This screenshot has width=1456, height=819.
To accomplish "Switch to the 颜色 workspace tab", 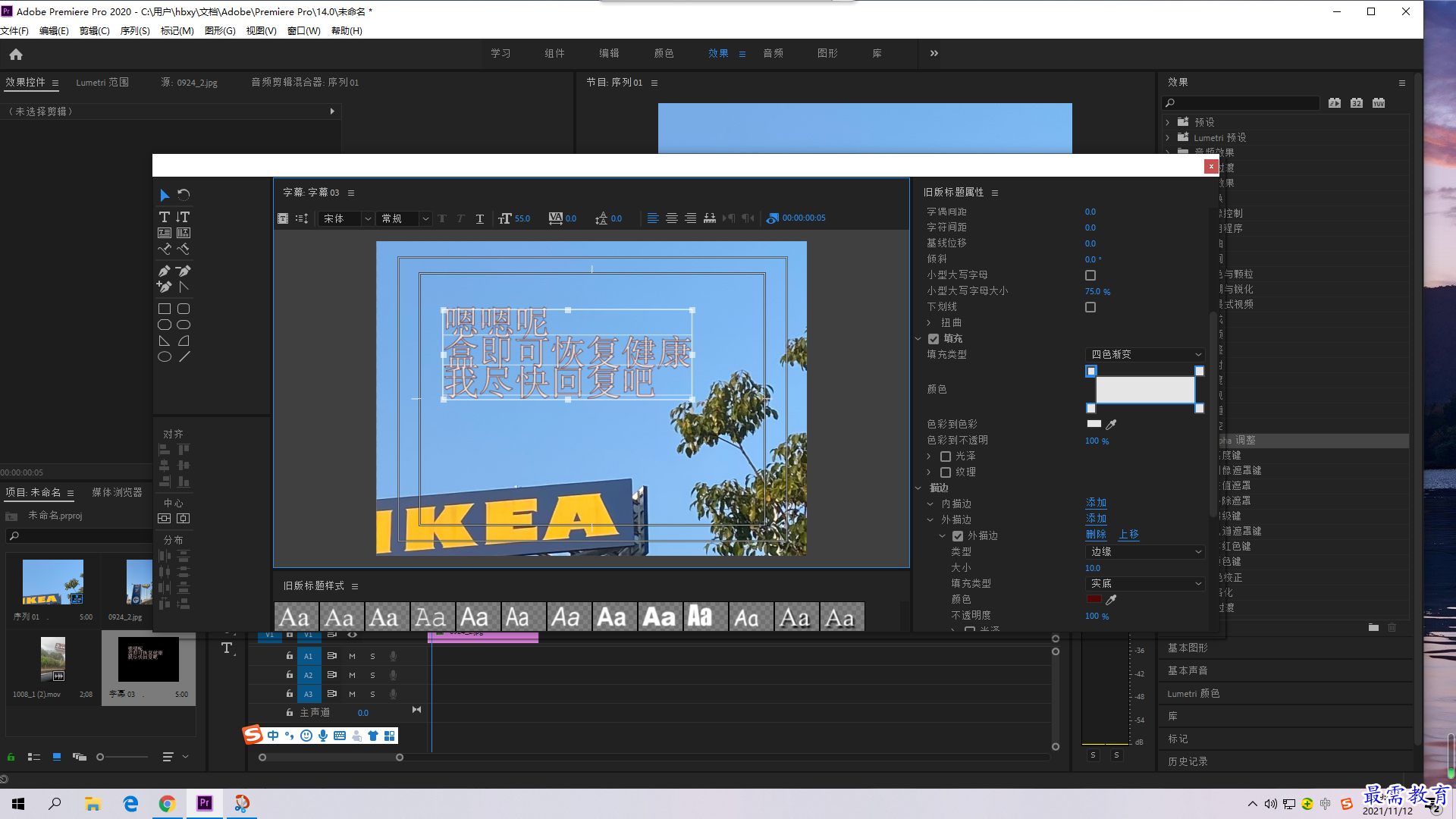I will point(664,53).
